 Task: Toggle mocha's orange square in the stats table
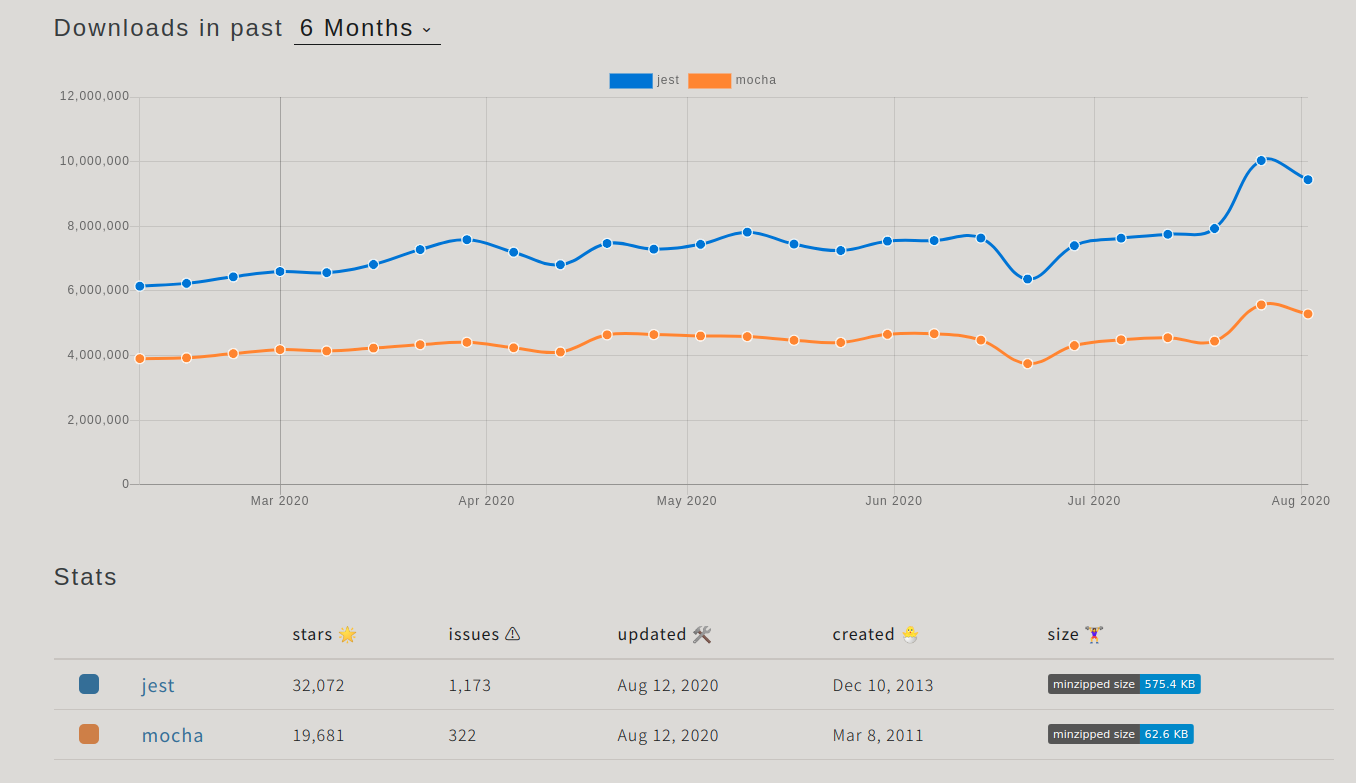pos(89,733)
